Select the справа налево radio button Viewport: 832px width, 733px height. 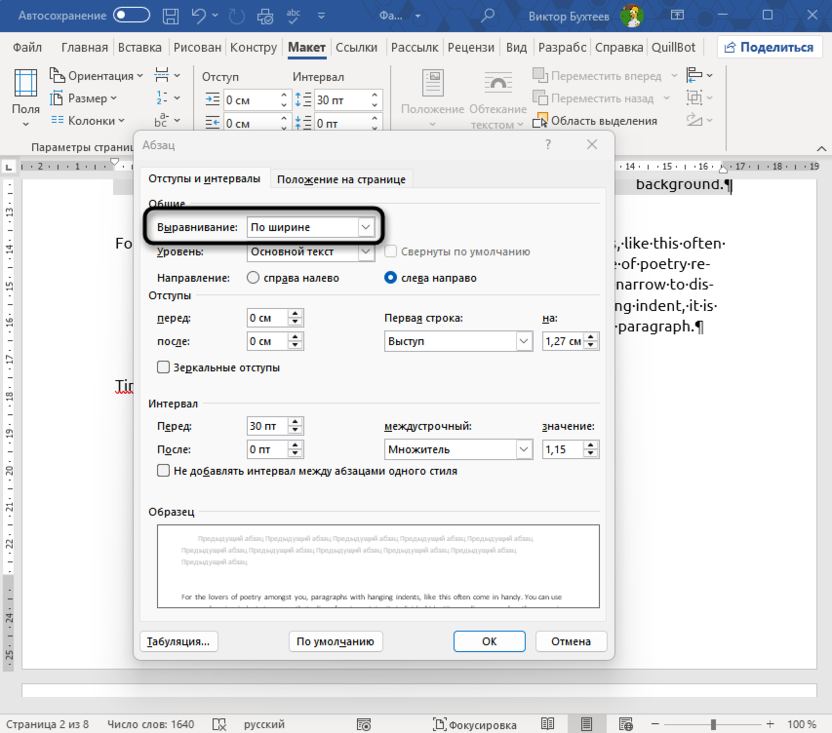coord(254,278)
